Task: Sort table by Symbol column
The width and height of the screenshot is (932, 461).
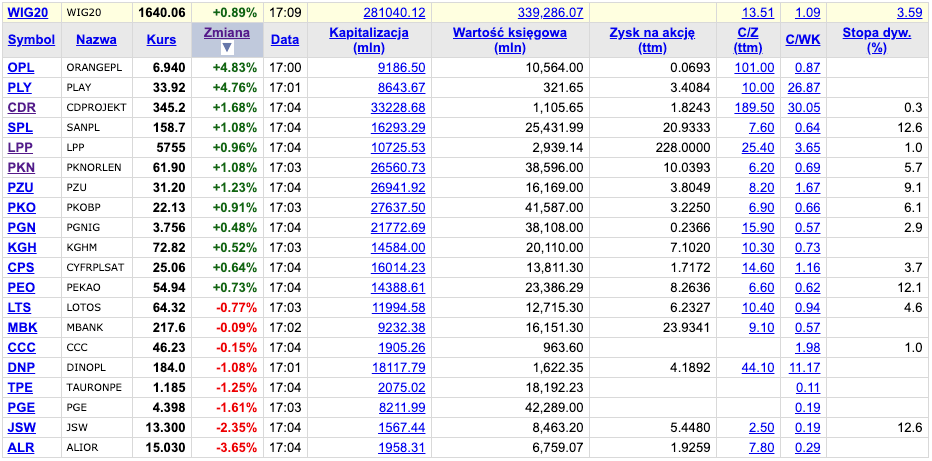Action: coord(31,40)
